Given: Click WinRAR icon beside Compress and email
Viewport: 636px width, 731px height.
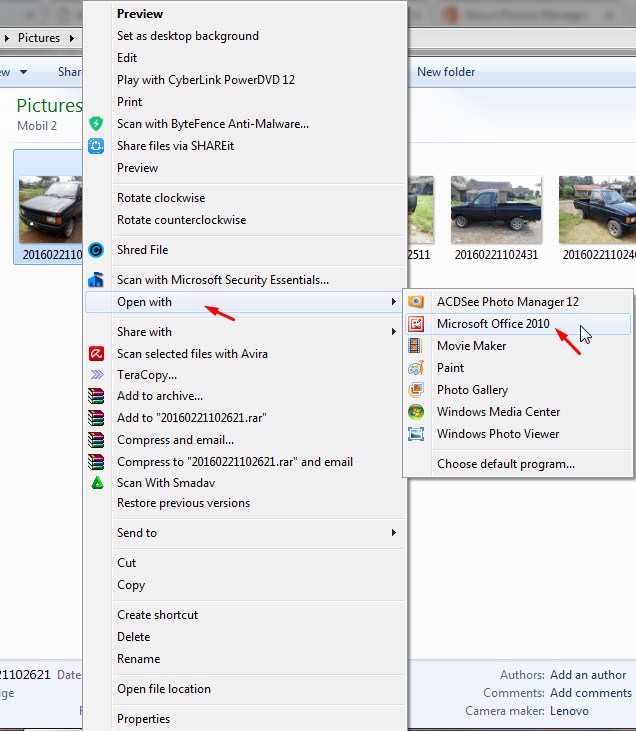Looking at the screenshot, I should pos(96,440).
